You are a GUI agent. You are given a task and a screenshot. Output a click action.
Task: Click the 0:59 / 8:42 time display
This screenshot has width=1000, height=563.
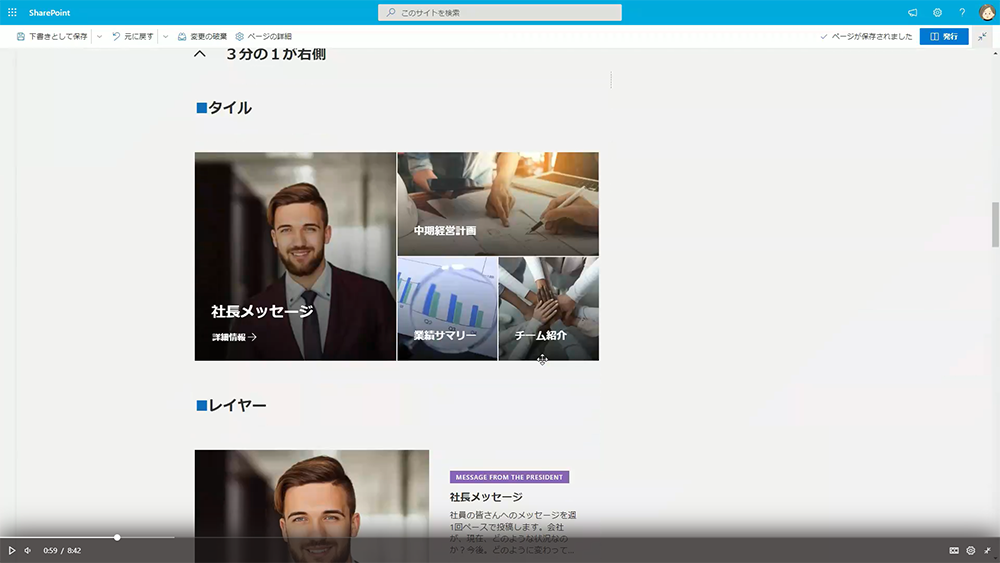click(62, 550)
